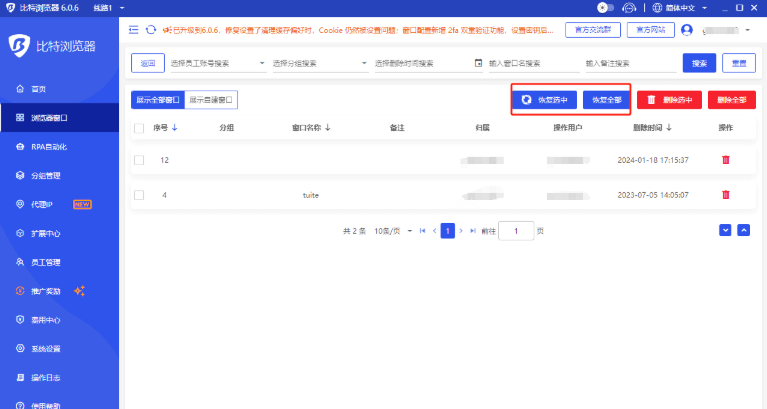The image size is (767, 409).
Task: Open 费用中心 in the sidebar
Action: coord(59,320)
